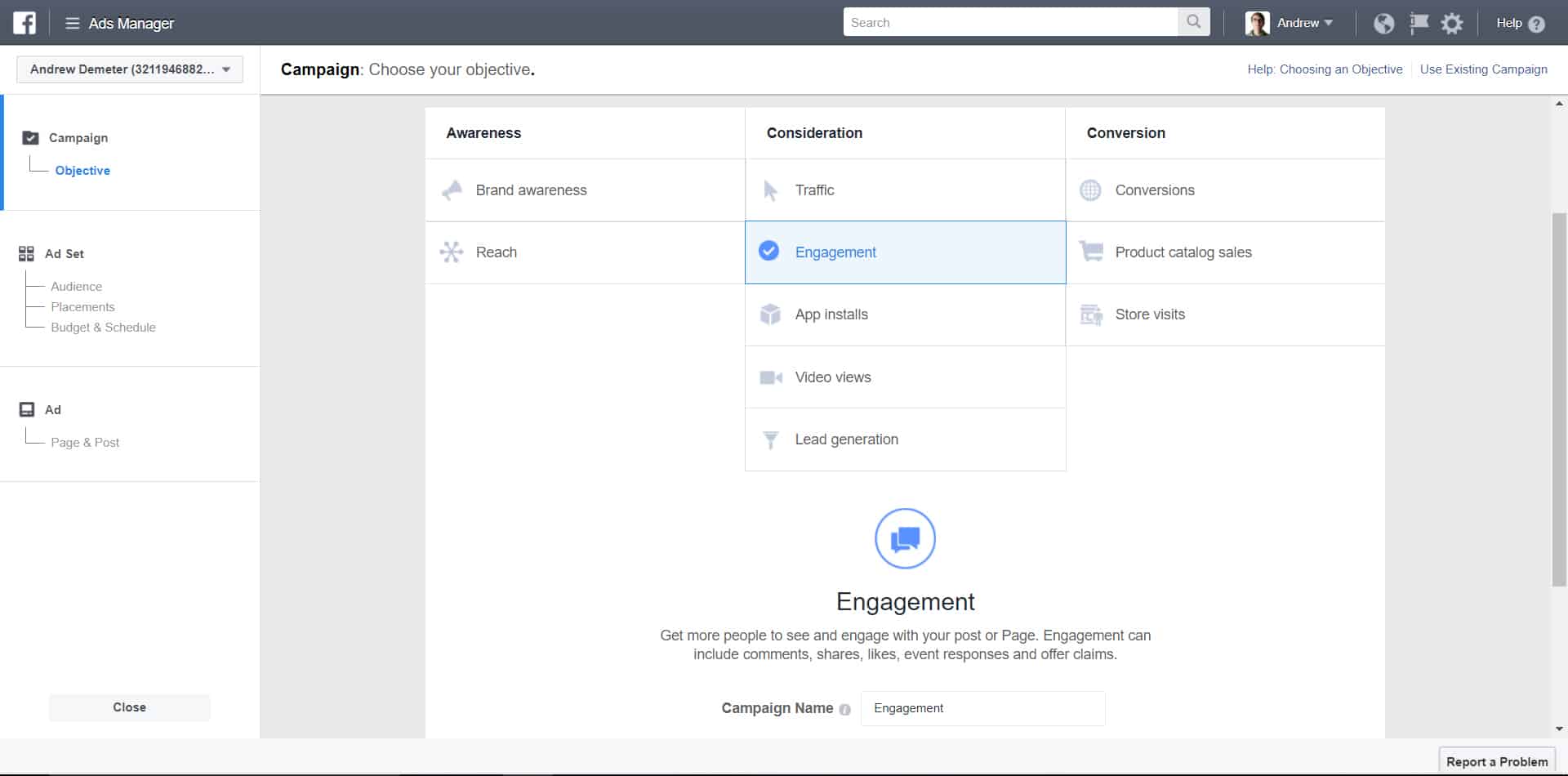Go to Page & Post in sidebar

(x=85, y=442)
